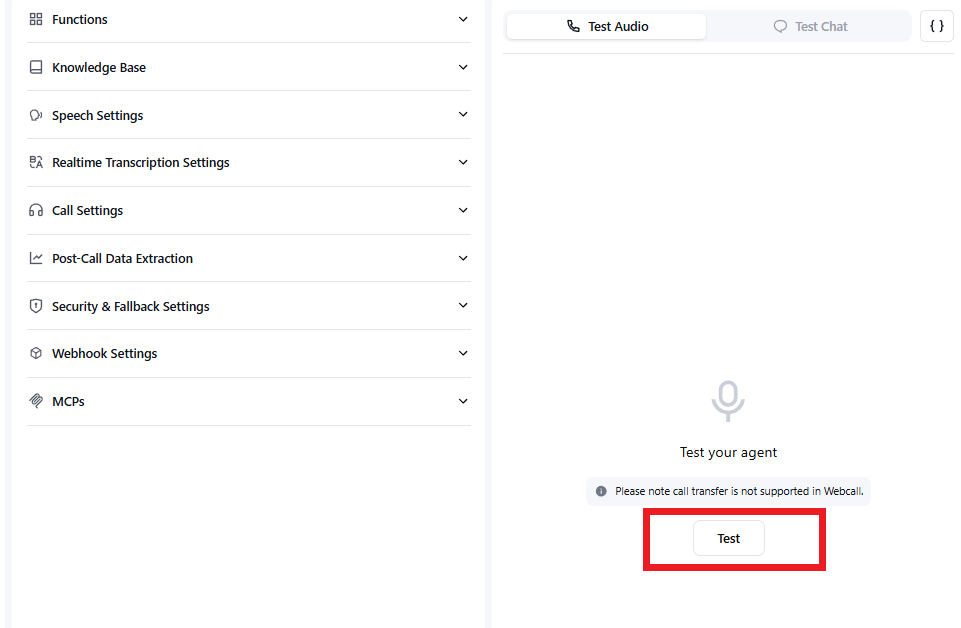This screenshot has width=961, height=628.
Task: Click the microphone icon above Test your agent
Action: click(728, 400)
